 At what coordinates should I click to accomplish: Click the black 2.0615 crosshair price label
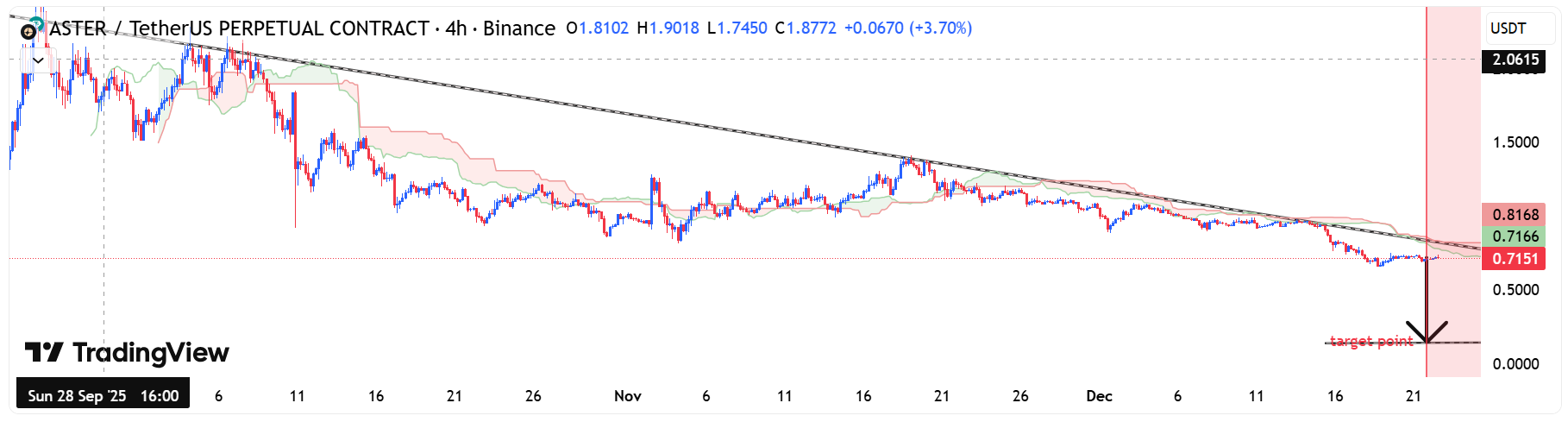pos(1515,60)
